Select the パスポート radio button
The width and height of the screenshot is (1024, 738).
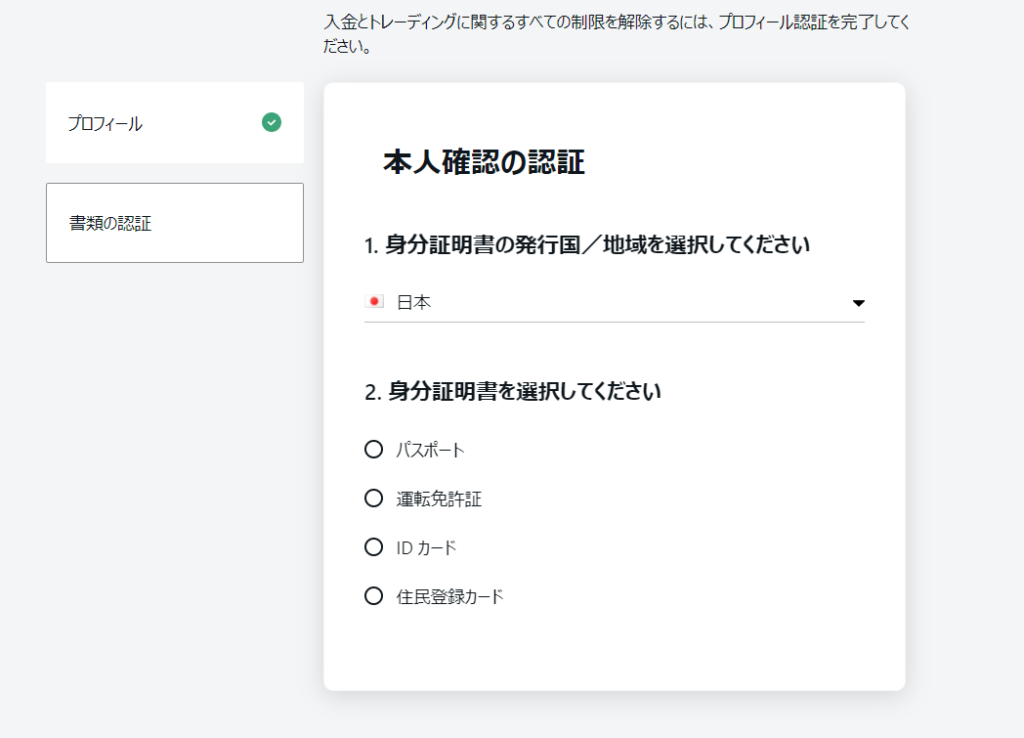coord(374,449)
